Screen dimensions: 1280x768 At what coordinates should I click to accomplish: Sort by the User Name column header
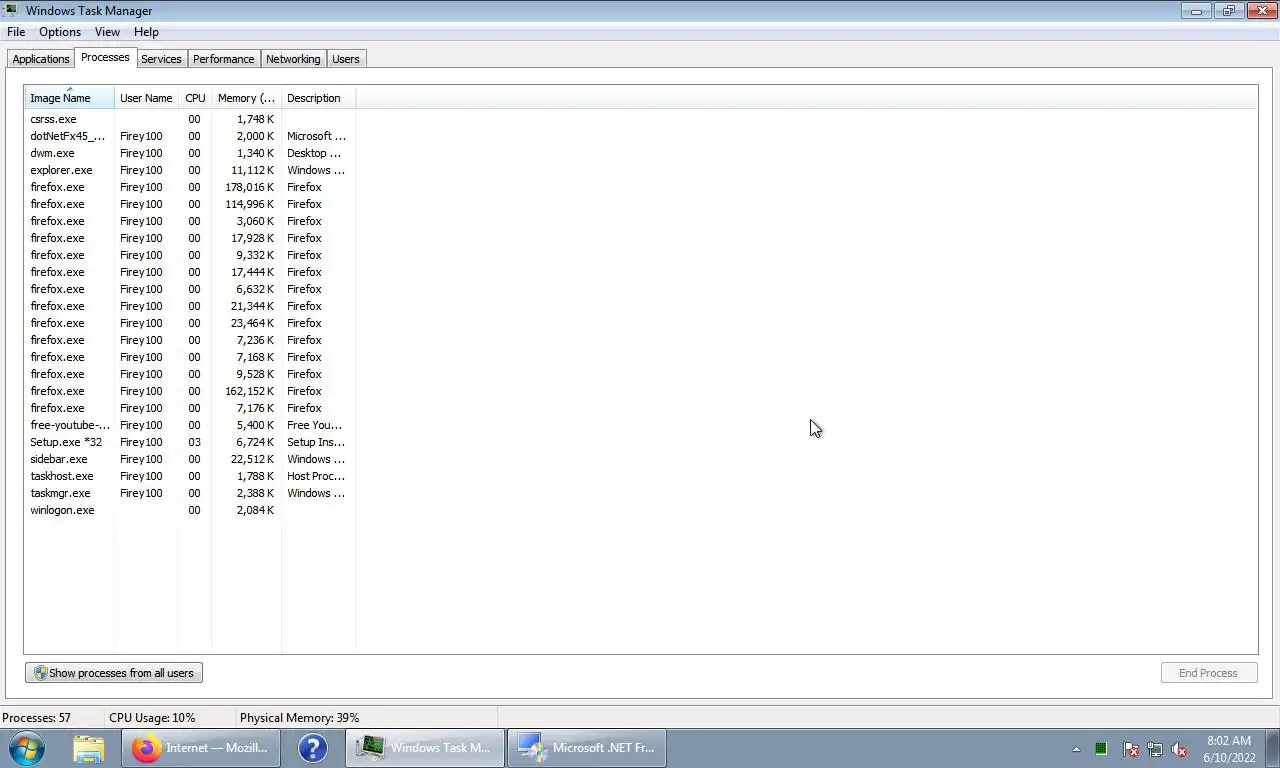pos(146,98)
